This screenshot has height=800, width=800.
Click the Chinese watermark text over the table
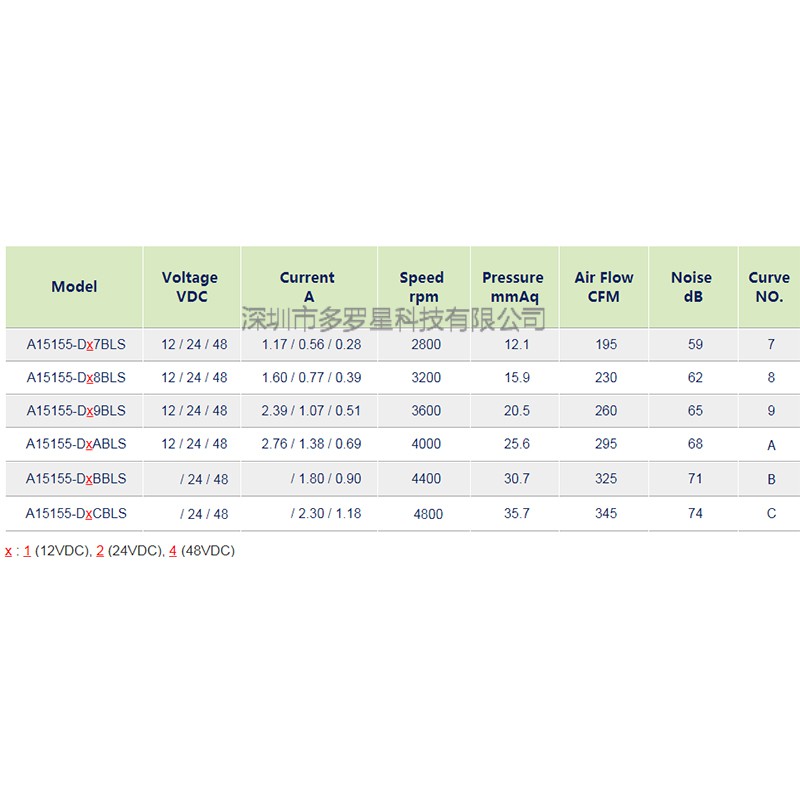[394, 320]
